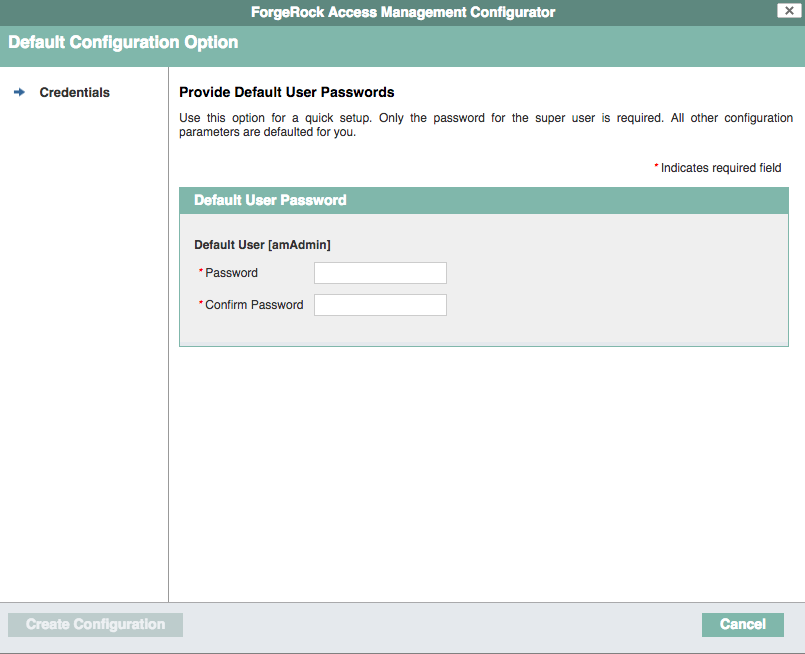
Task: Click the Create Configuration button
Action: pyautogui.click(x=95, y=624)
